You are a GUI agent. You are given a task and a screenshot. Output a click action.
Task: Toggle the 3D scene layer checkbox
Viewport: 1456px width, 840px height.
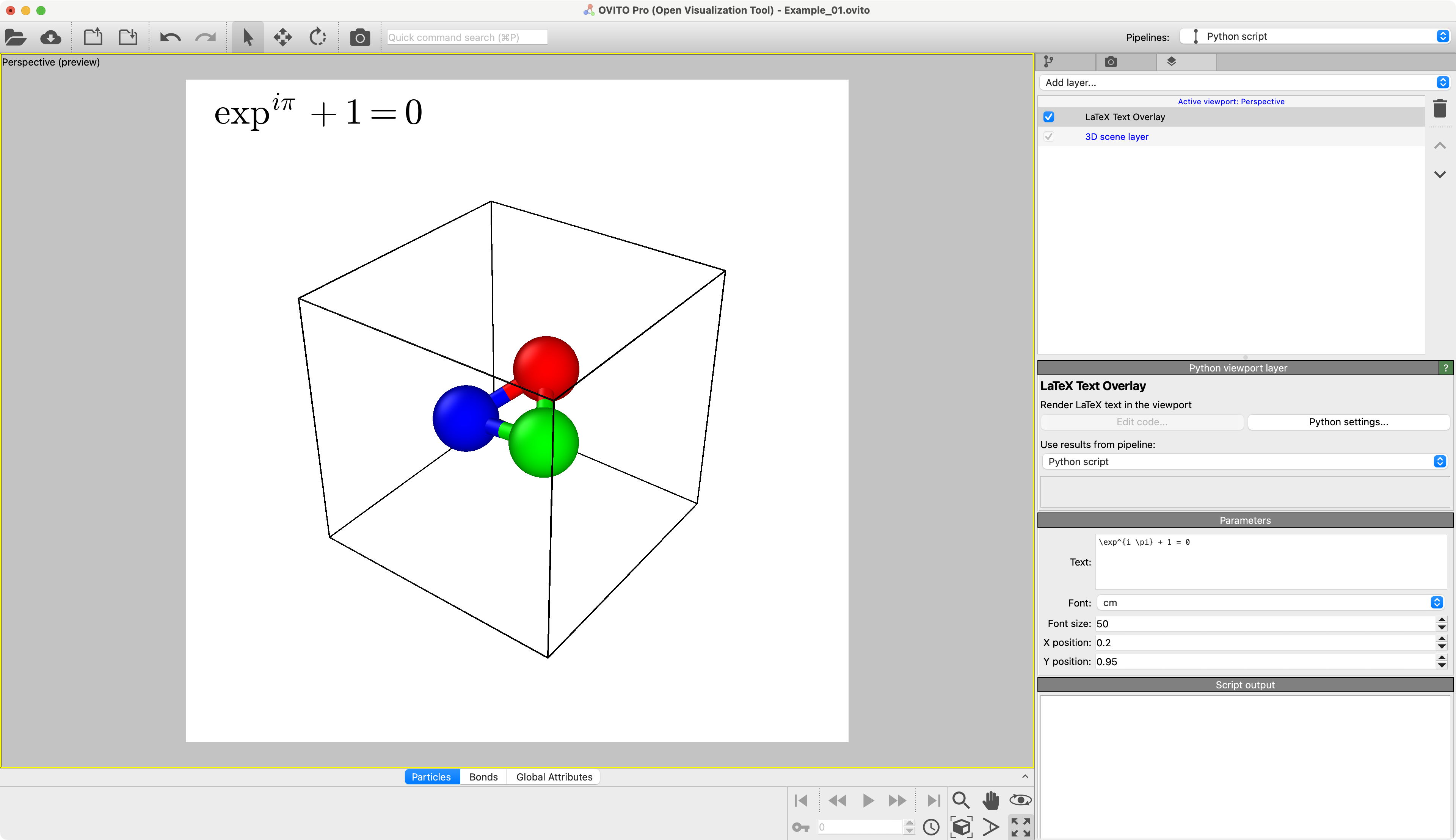click(x=1048, y=137)
